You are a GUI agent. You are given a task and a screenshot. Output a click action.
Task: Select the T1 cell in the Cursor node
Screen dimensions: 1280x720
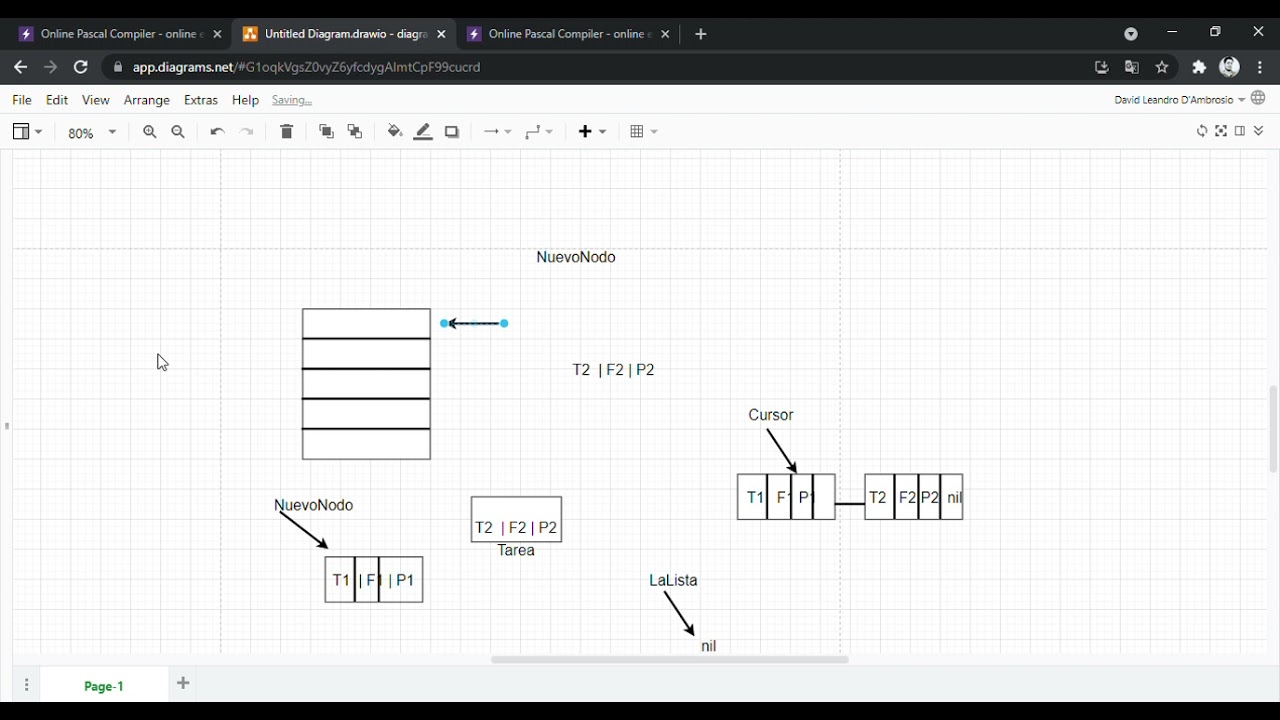click(753, 497)
